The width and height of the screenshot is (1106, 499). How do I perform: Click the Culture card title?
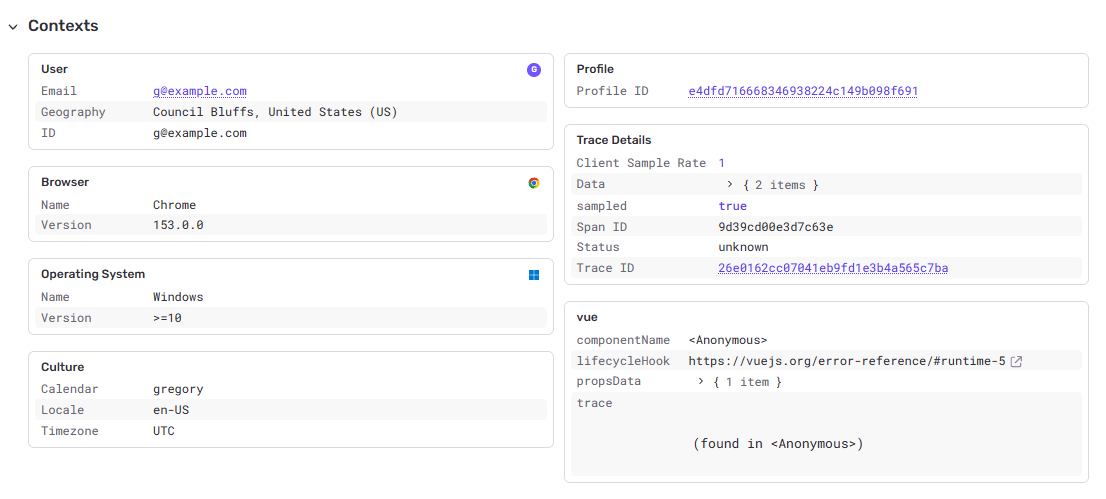62,367
